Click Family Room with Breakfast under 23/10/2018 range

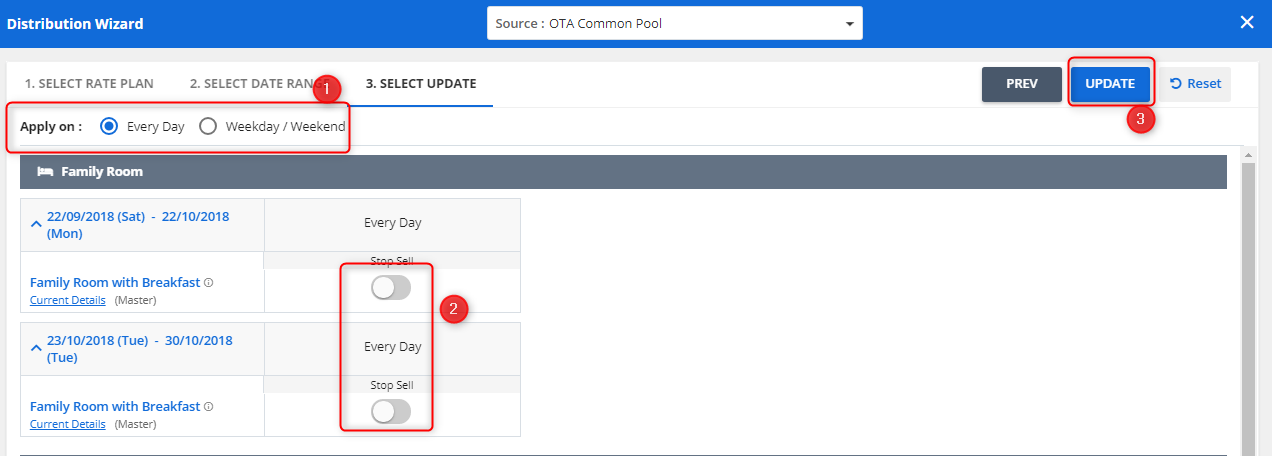pos(115,407)
